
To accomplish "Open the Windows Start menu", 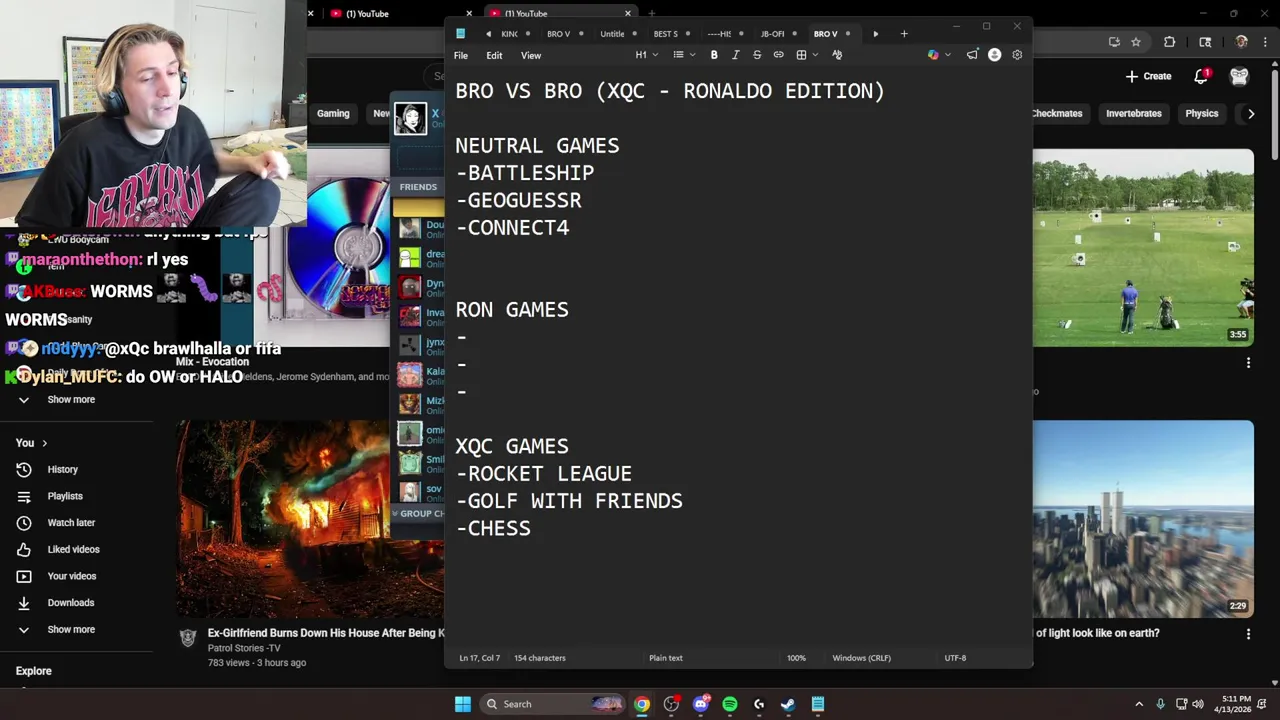I will click(x=463, y=704).
